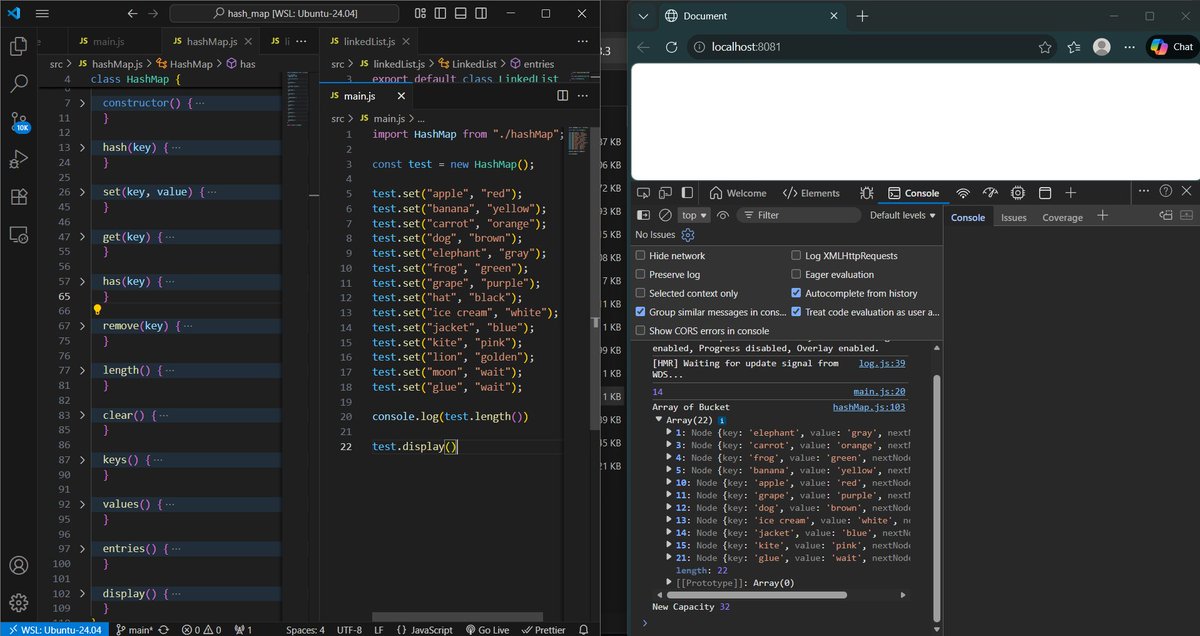The width and height of the screenshot is (1200, 636).
Task: Open DevTools help question mark
Action: pyautogui.click(x=1166, y=191)
